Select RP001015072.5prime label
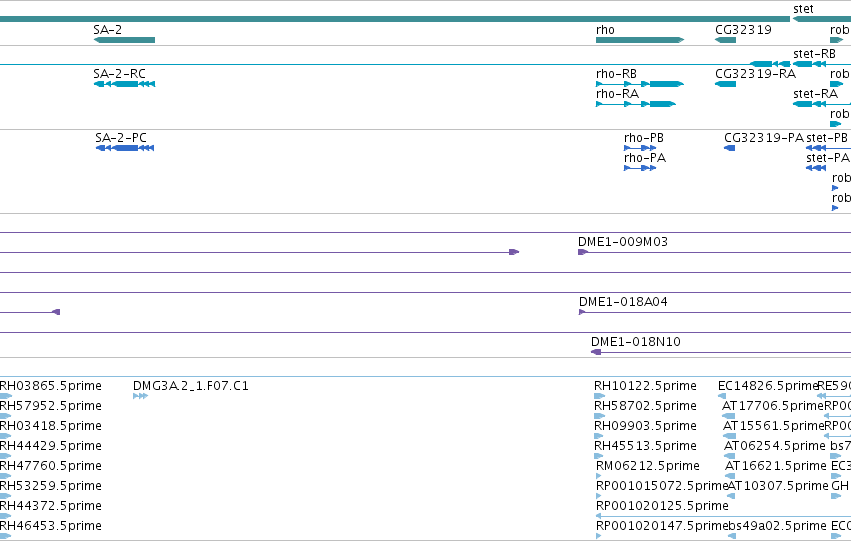 (x=662, y=486)
